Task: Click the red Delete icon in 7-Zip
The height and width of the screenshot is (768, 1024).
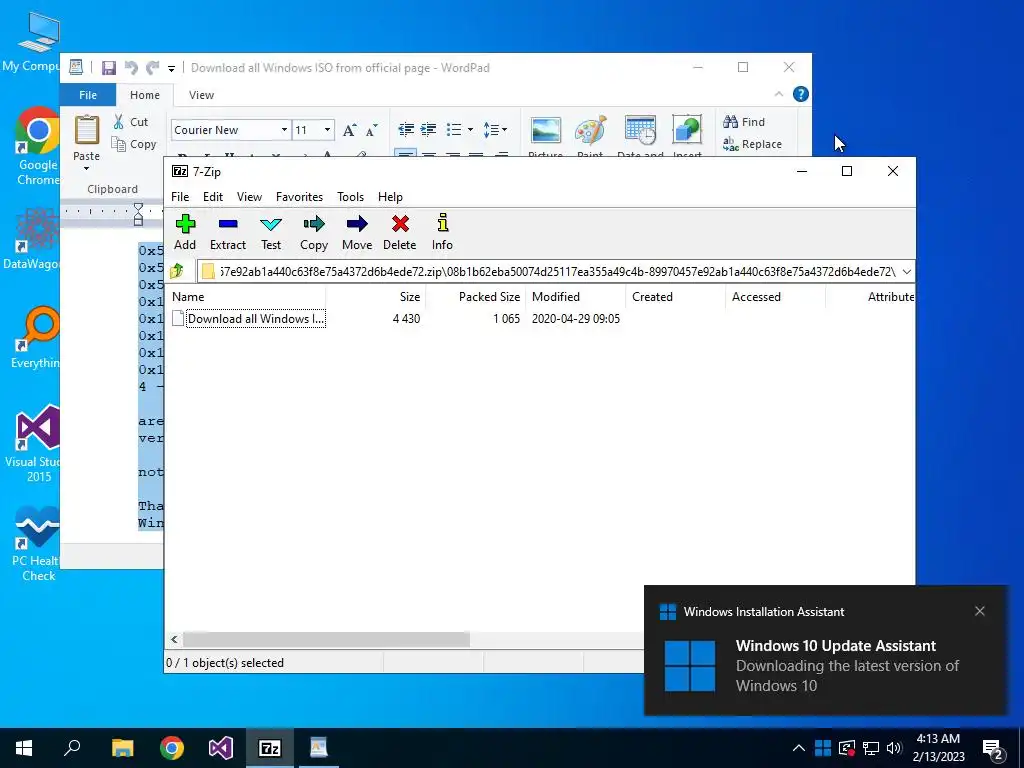Action: [x=400, y=232]
